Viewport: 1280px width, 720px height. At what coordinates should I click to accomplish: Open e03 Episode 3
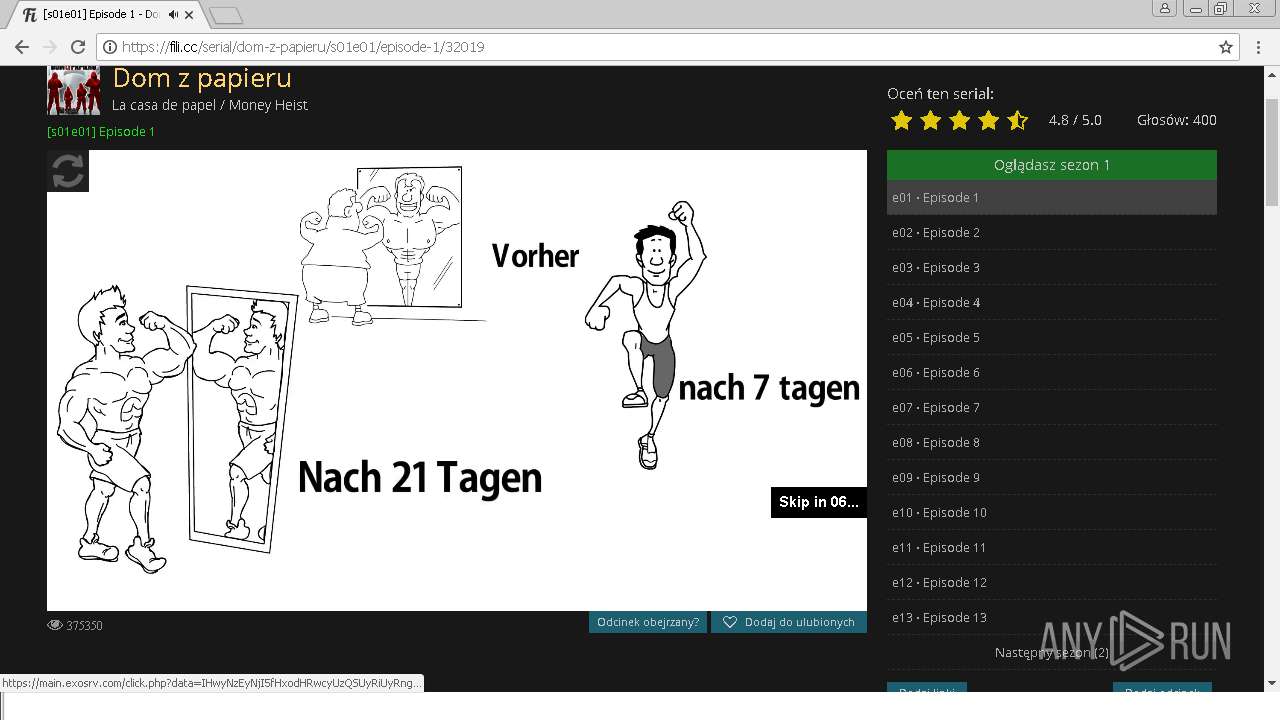(x=1052, y=267)
